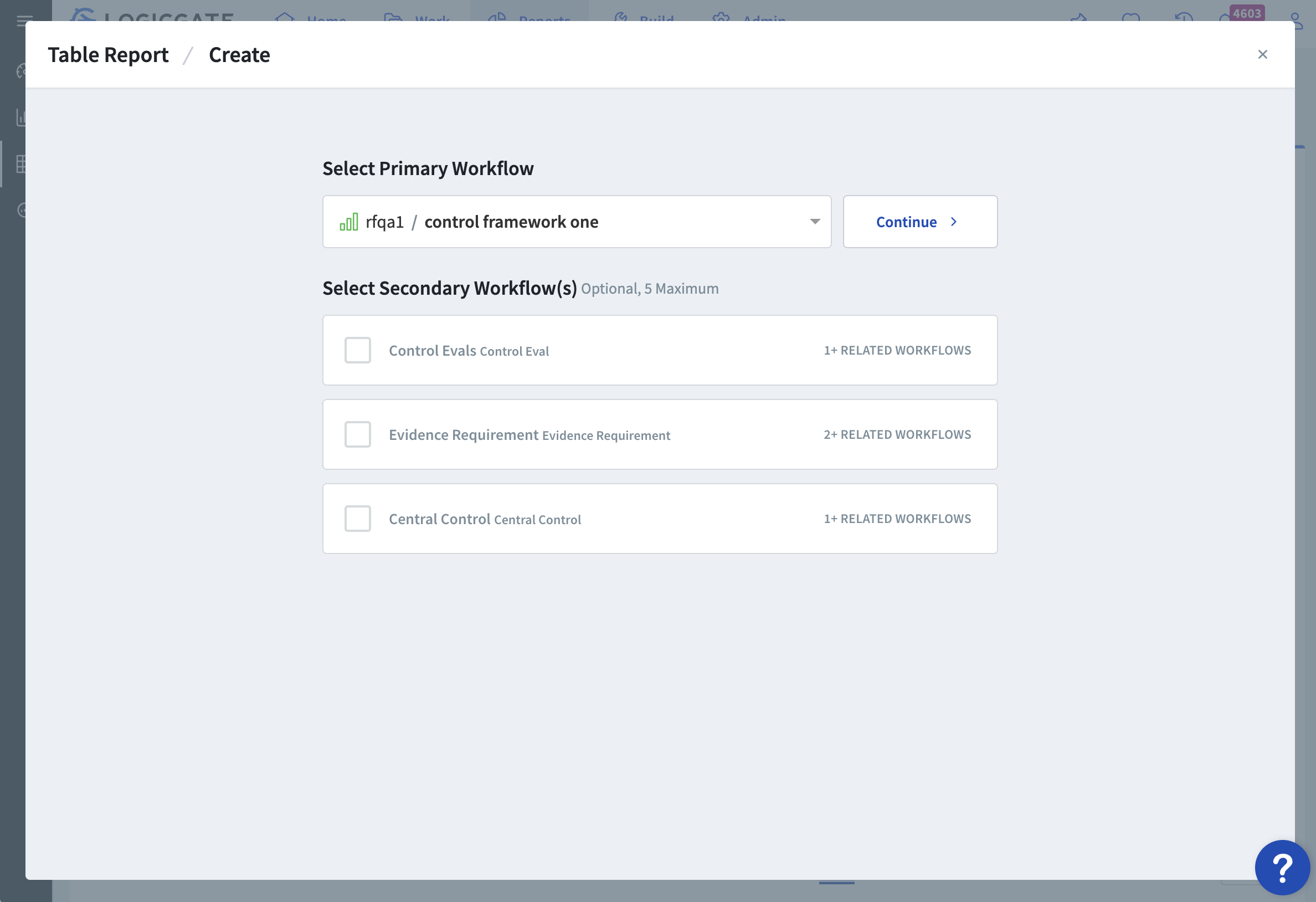The width and height of the screenshot is (1316, 902).
Task: Open the Primary Workflow dropdown
Action: tap(577, 222)
